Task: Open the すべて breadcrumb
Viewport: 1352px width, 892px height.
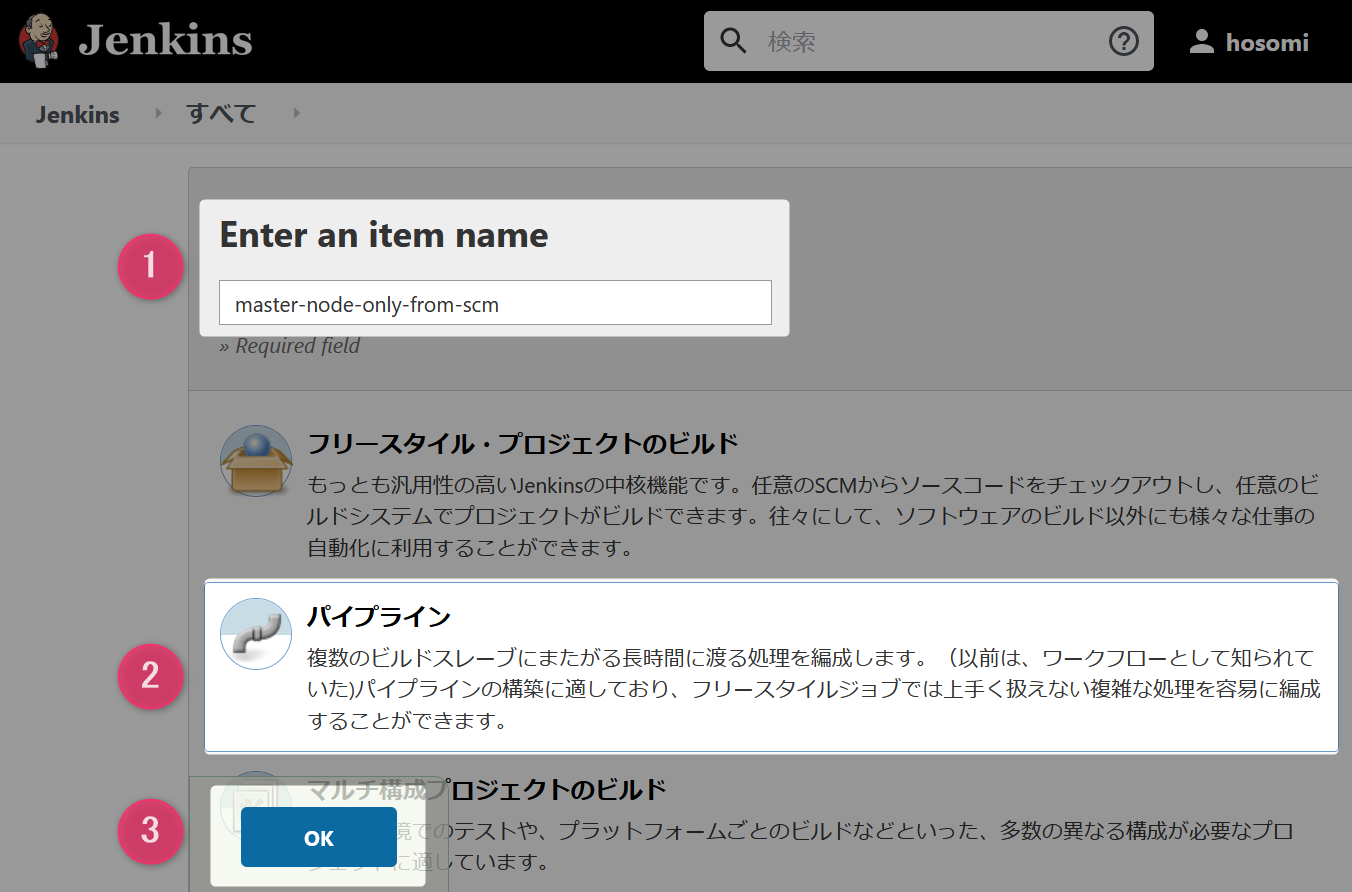Action: (x=221, y=113)
